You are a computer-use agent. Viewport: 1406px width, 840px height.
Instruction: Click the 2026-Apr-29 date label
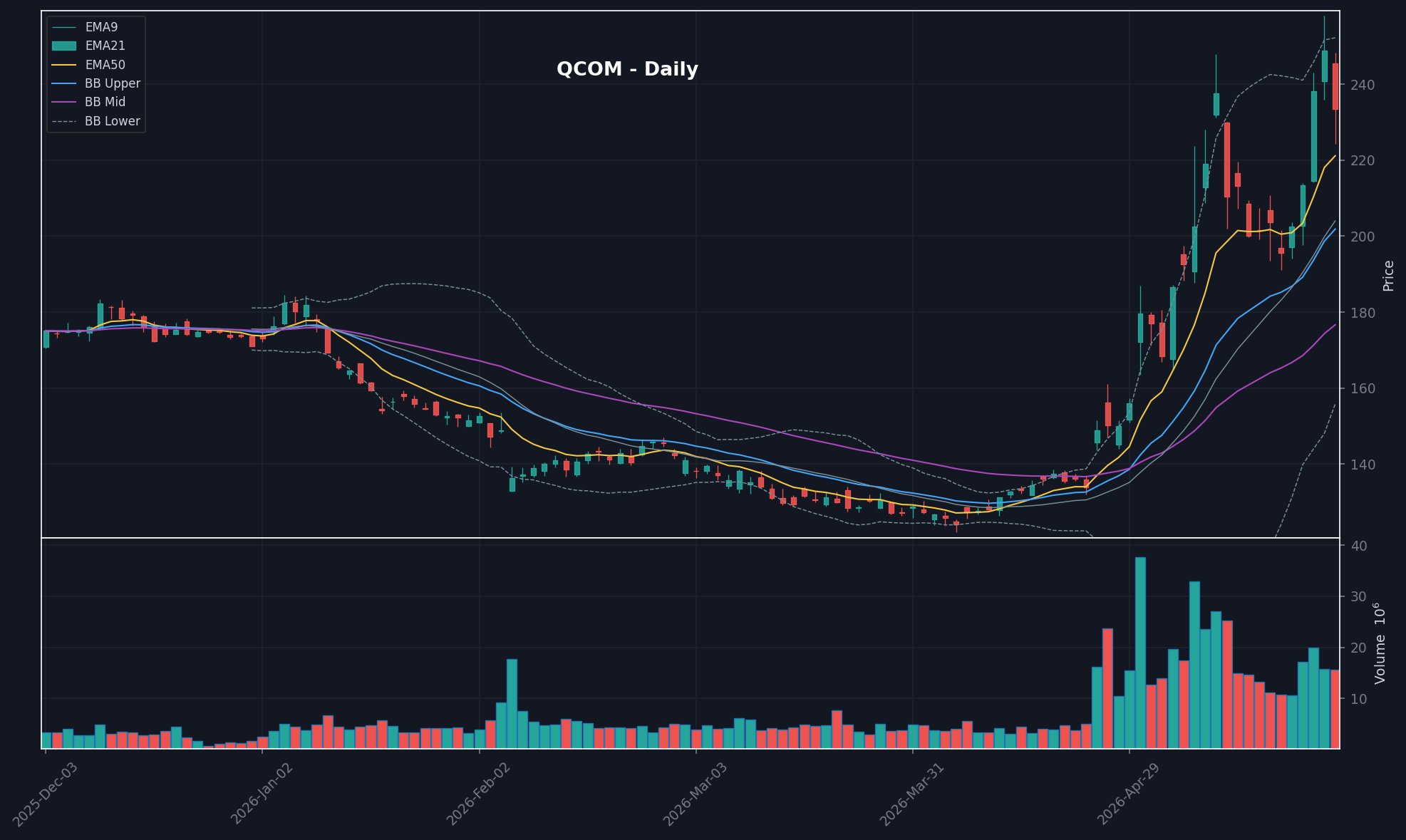point(1130,794)
